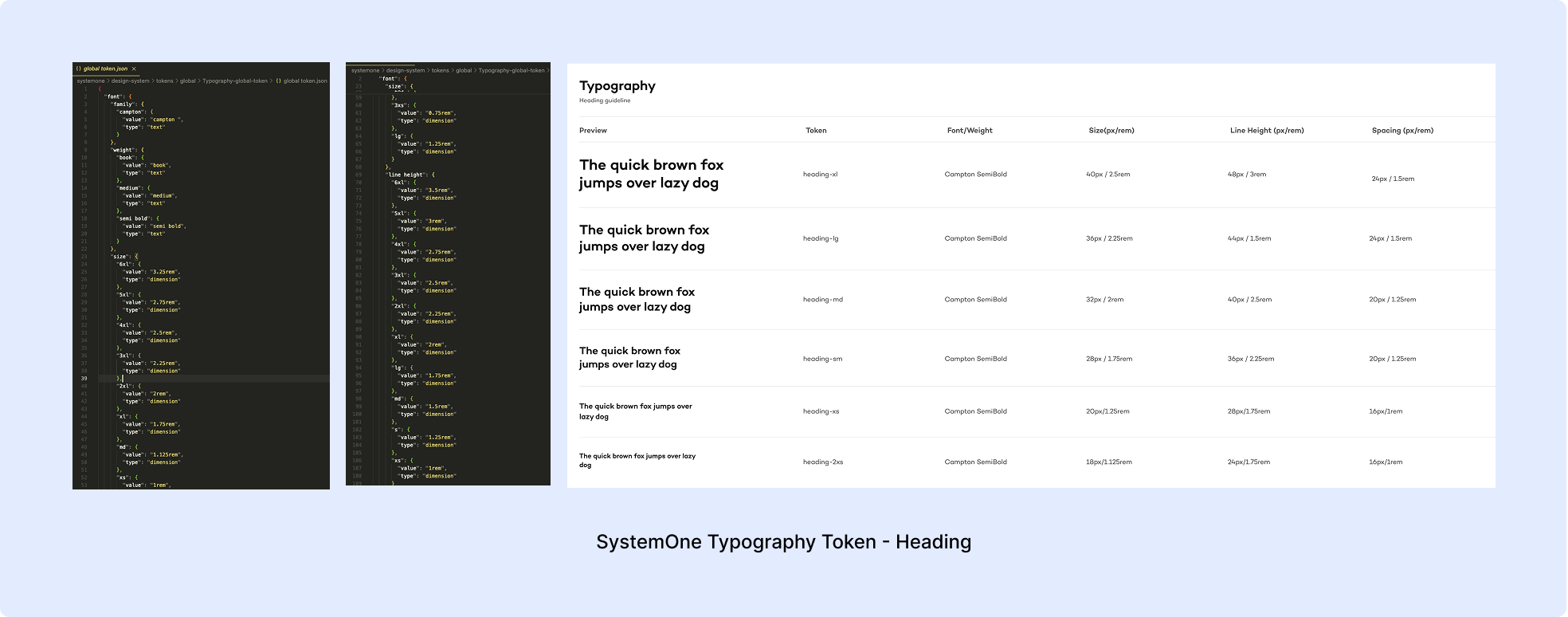Open 'tokens' breadcrumb in right editor

(x=440, y=71)
